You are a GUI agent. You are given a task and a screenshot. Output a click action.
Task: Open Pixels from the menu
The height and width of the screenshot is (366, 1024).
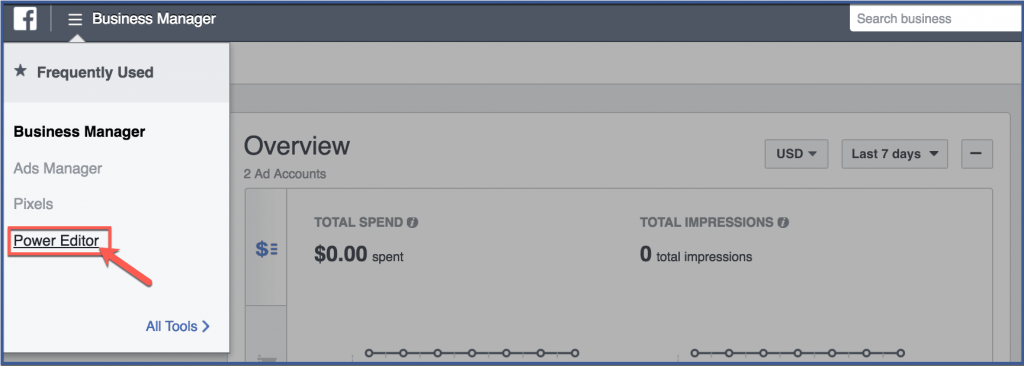tap(33, 204)
